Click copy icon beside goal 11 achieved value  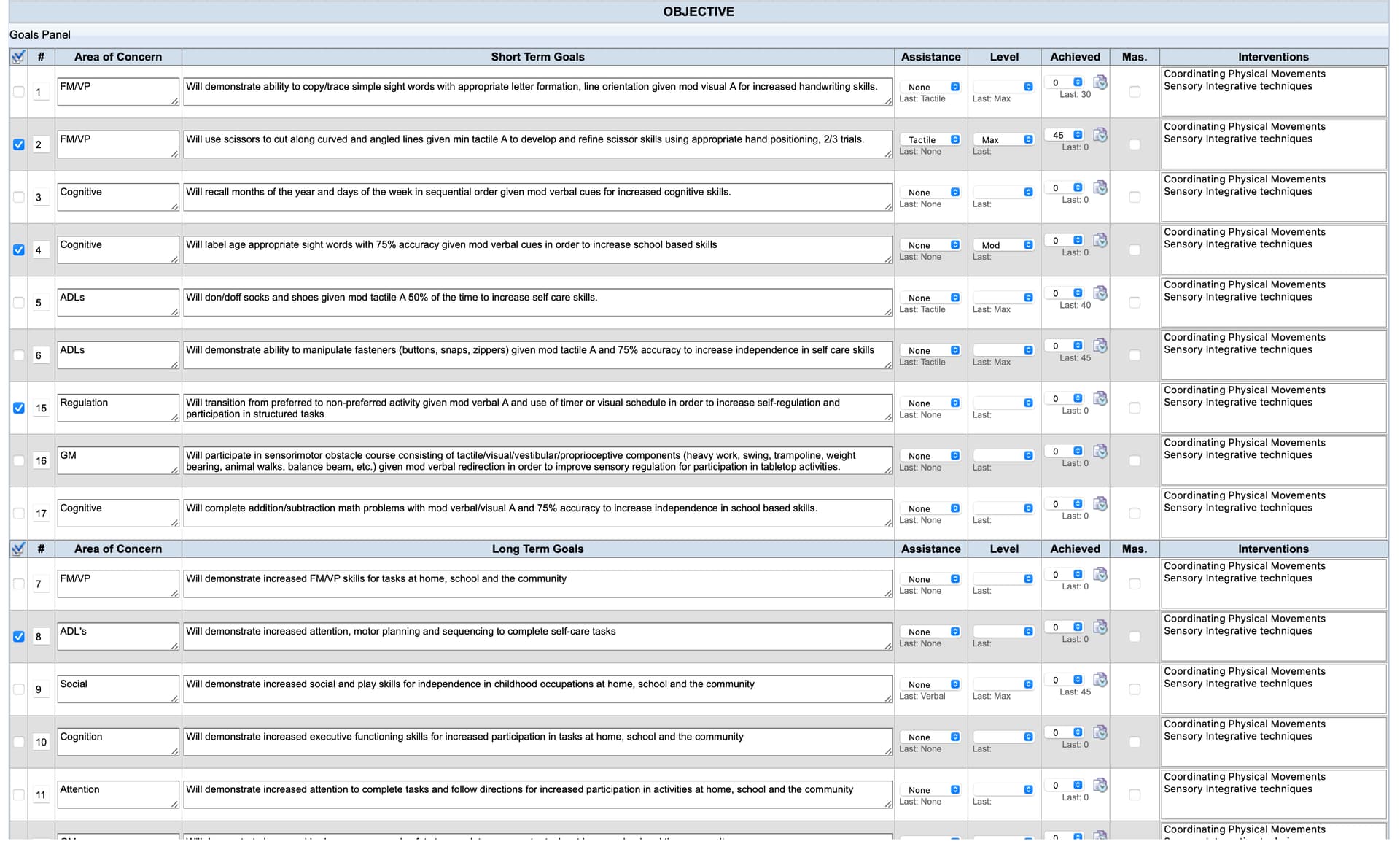1100,785
